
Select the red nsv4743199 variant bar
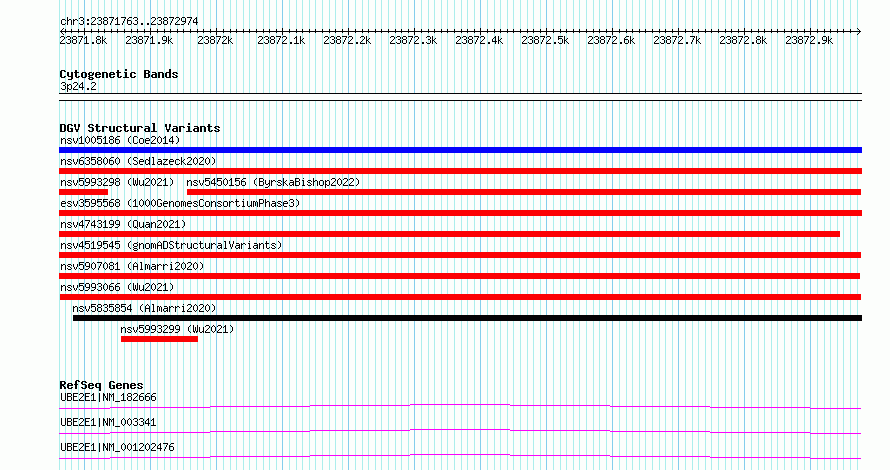(x=450, y=234)
